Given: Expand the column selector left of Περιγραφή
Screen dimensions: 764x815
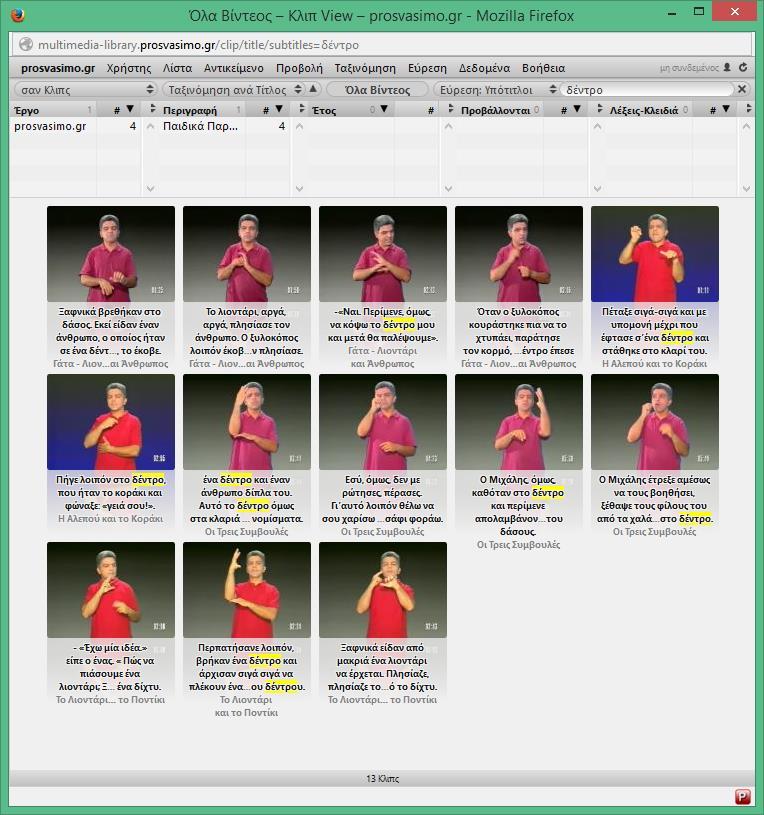Looking at the screenshot, I should [x=152, y=109].
